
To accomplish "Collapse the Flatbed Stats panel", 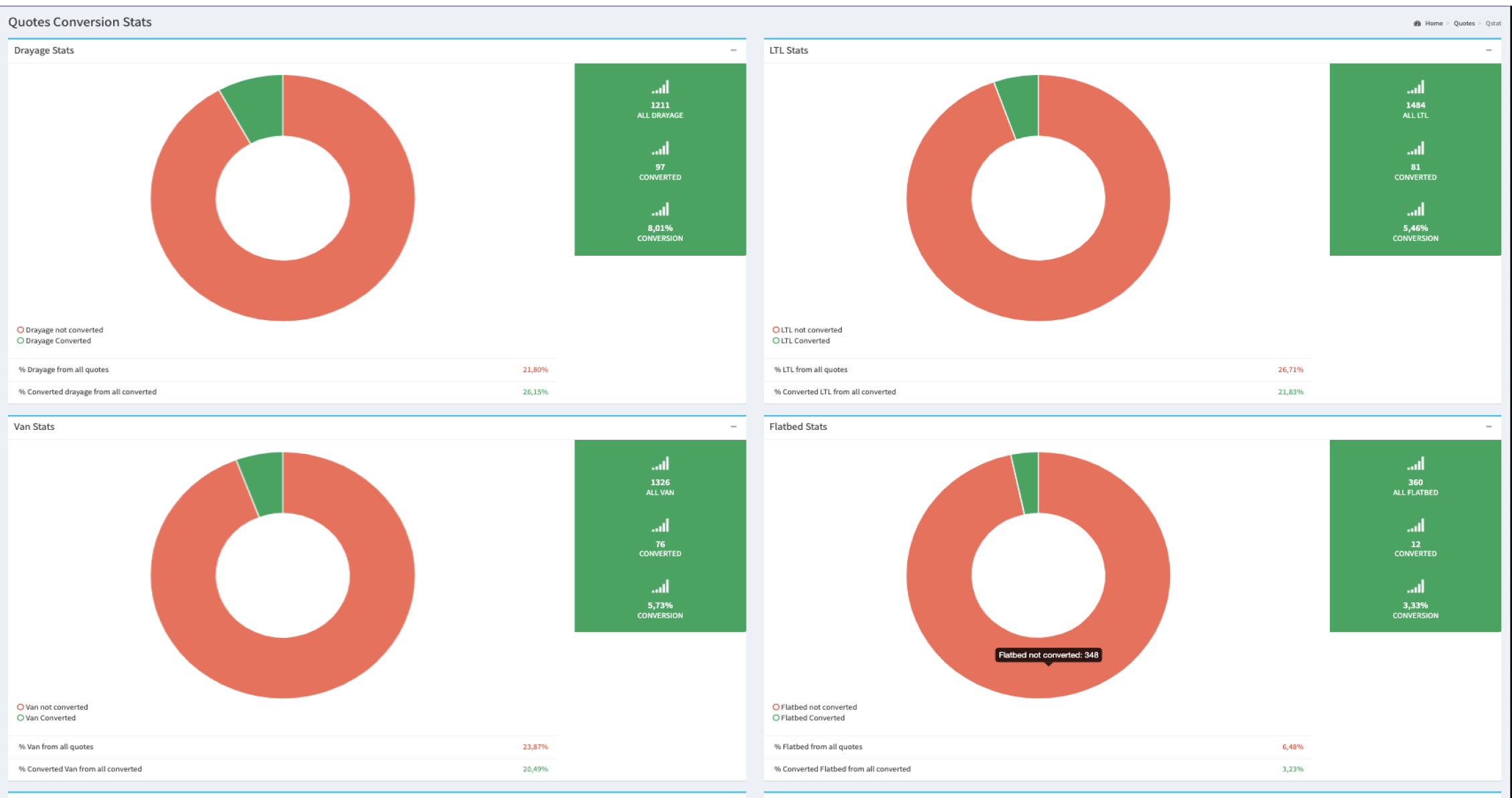I will coord(1489,426).
